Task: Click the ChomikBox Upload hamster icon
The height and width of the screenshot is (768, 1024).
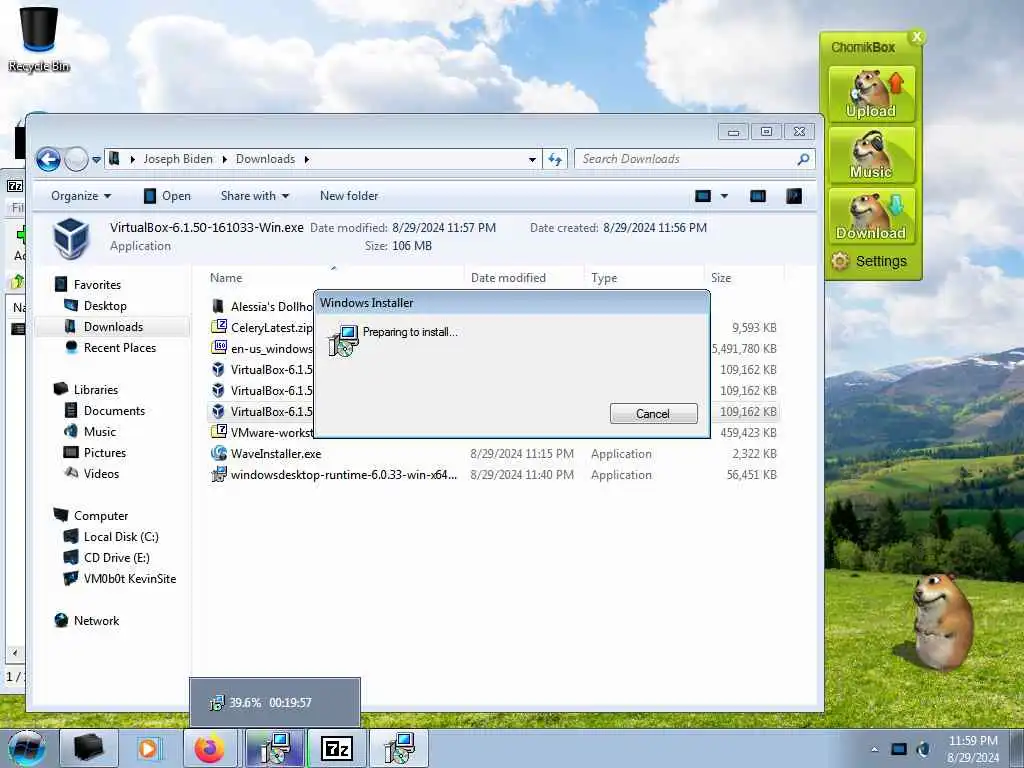Action: [x=871, y=94]
